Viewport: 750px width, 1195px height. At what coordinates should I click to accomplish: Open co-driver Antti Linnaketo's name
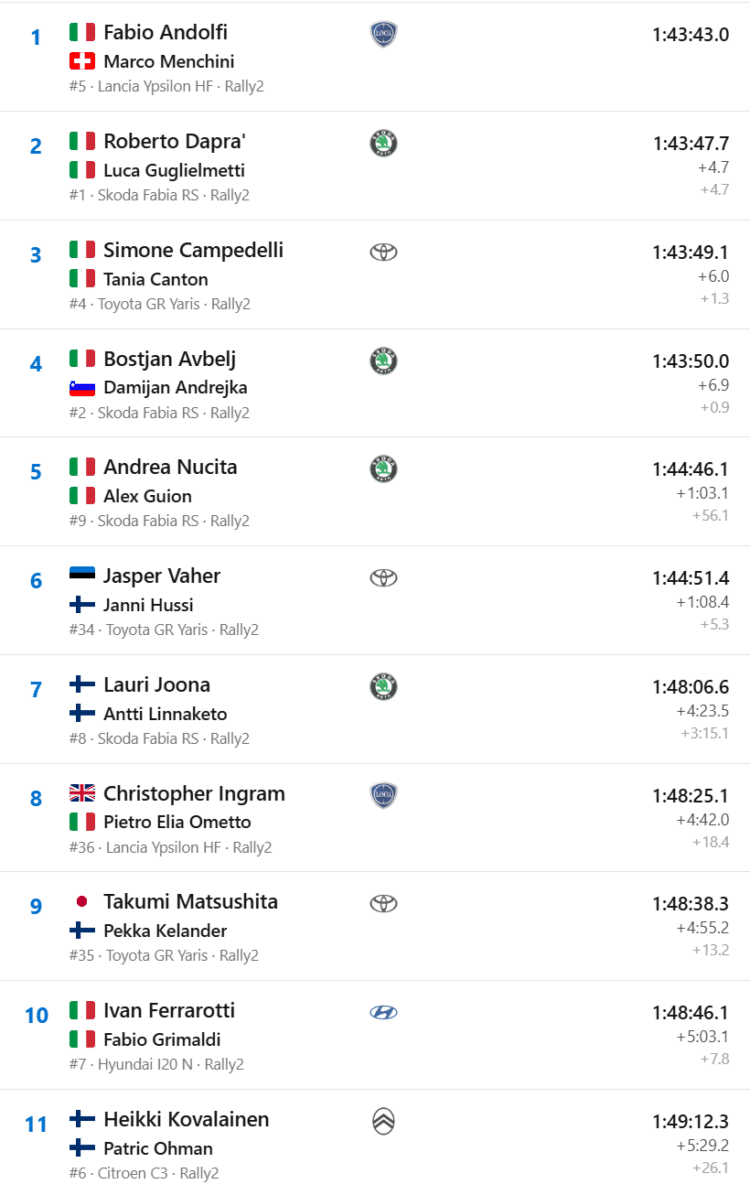[165, 713]
